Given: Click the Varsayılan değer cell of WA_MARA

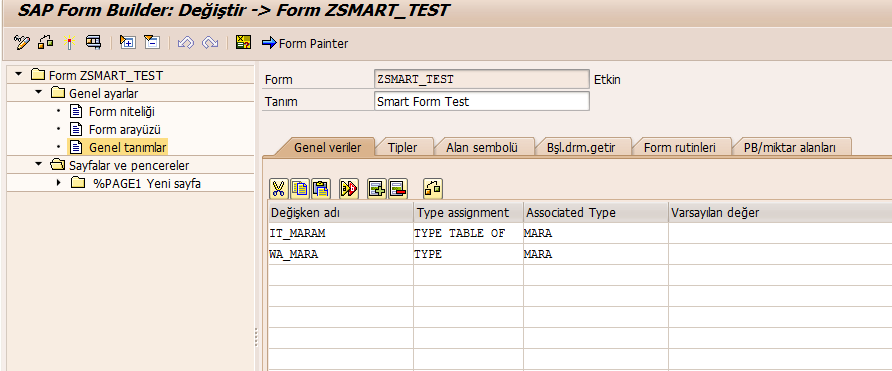Looking at the screenshot, I should coord(780,254).
